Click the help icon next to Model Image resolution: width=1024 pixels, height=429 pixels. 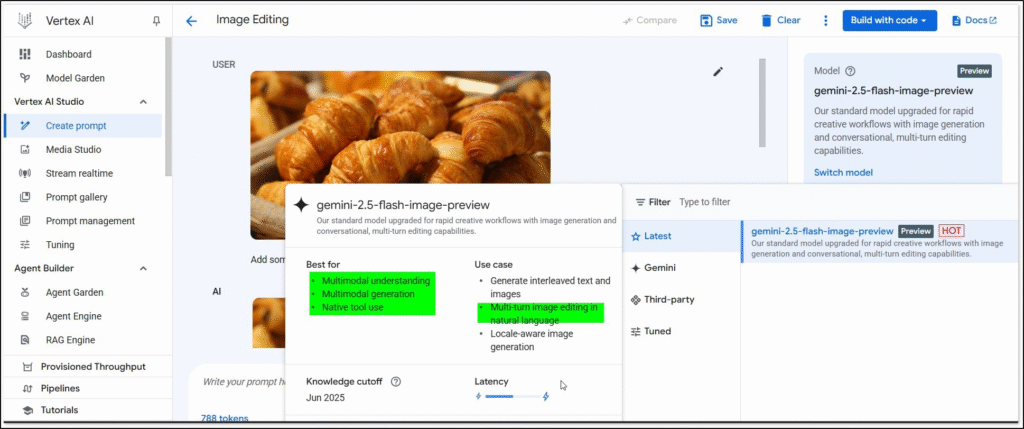[850, 71]
